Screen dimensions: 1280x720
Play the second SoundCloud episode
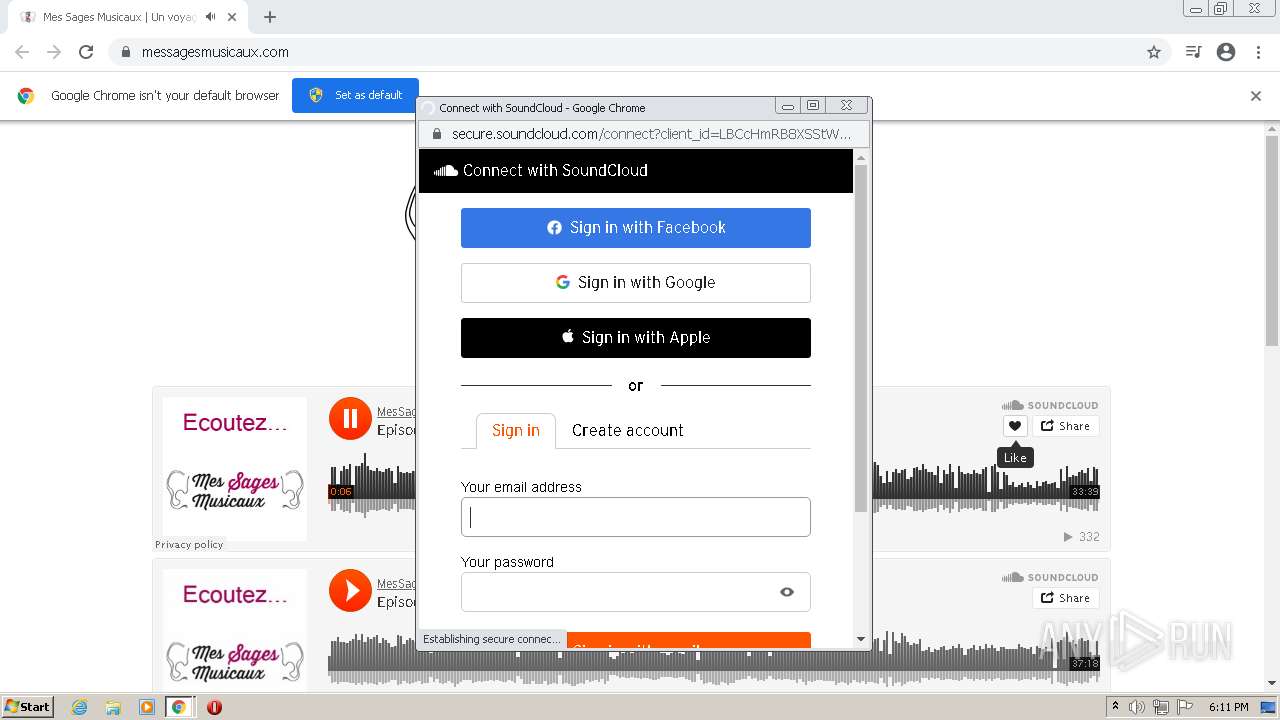click(x=350, y=590)
